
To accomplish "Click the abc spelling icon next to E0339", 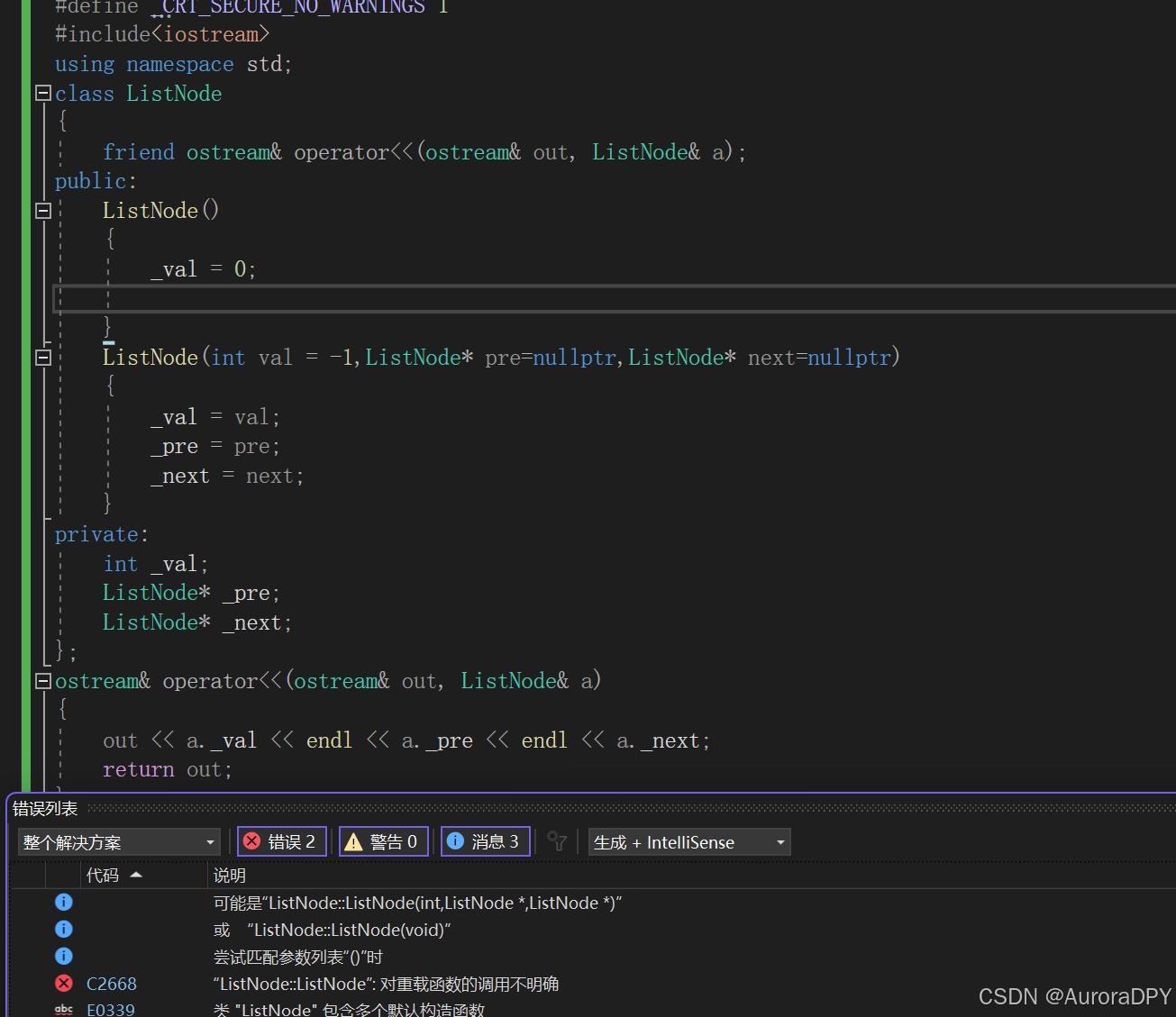I will pyautogui.click(x=63, y=1009).
